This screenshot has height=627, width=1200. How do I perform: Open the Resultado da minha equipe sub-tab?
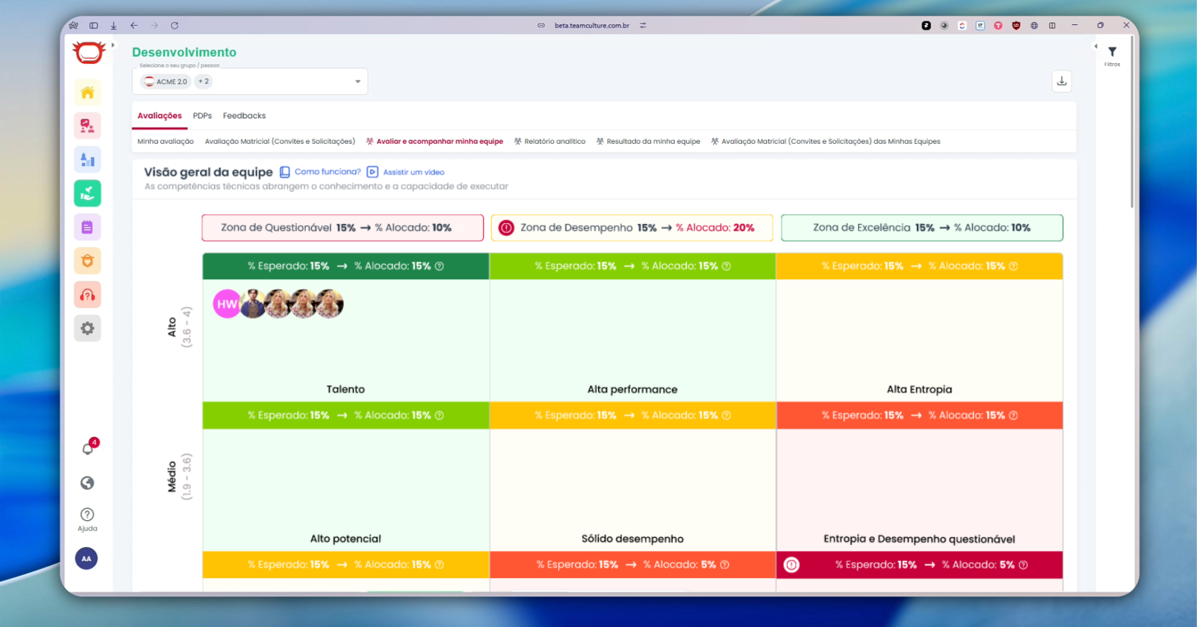[648, 142]
